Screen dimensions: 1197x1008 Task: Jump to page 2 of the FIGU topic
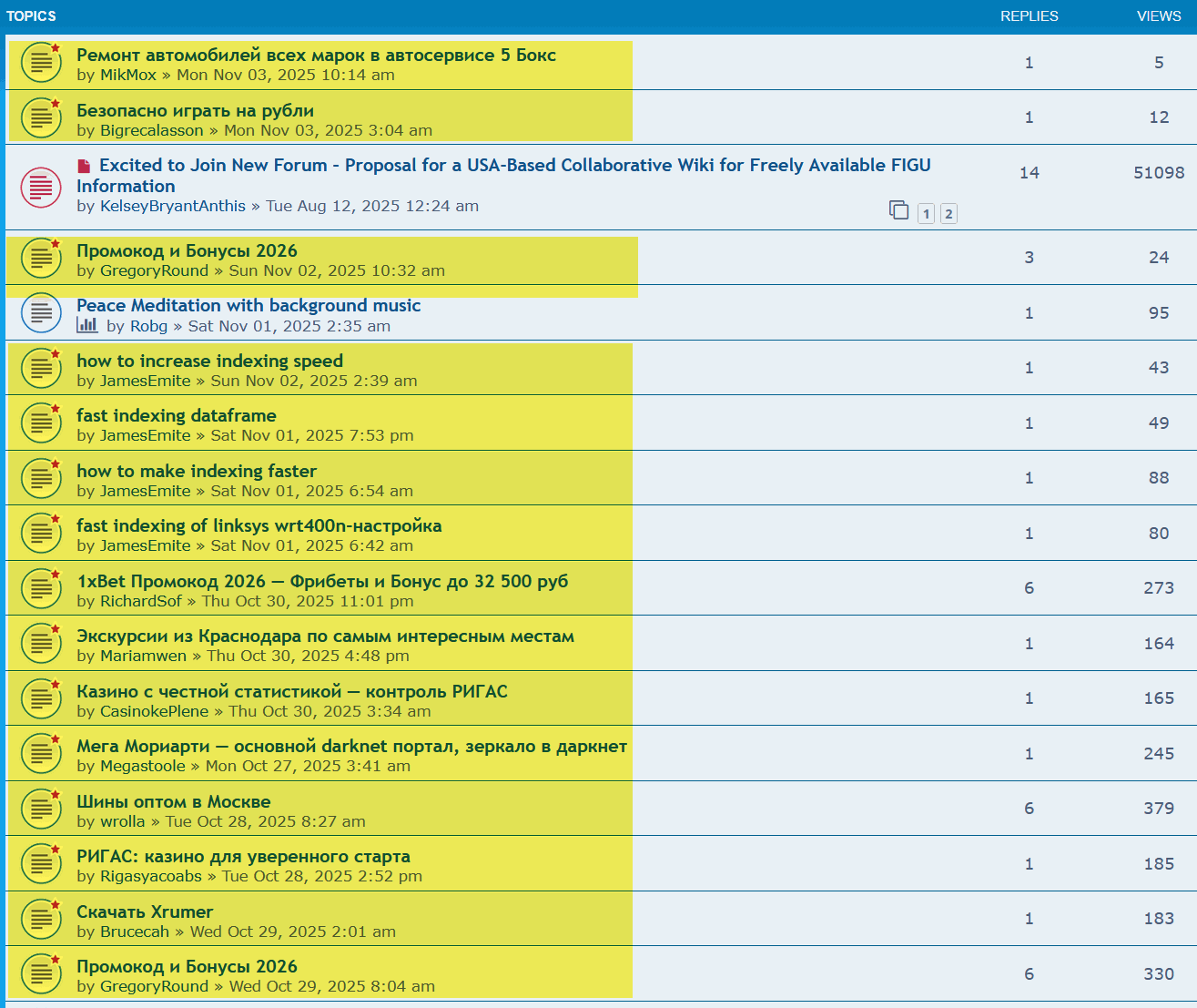tap(948, 213)
